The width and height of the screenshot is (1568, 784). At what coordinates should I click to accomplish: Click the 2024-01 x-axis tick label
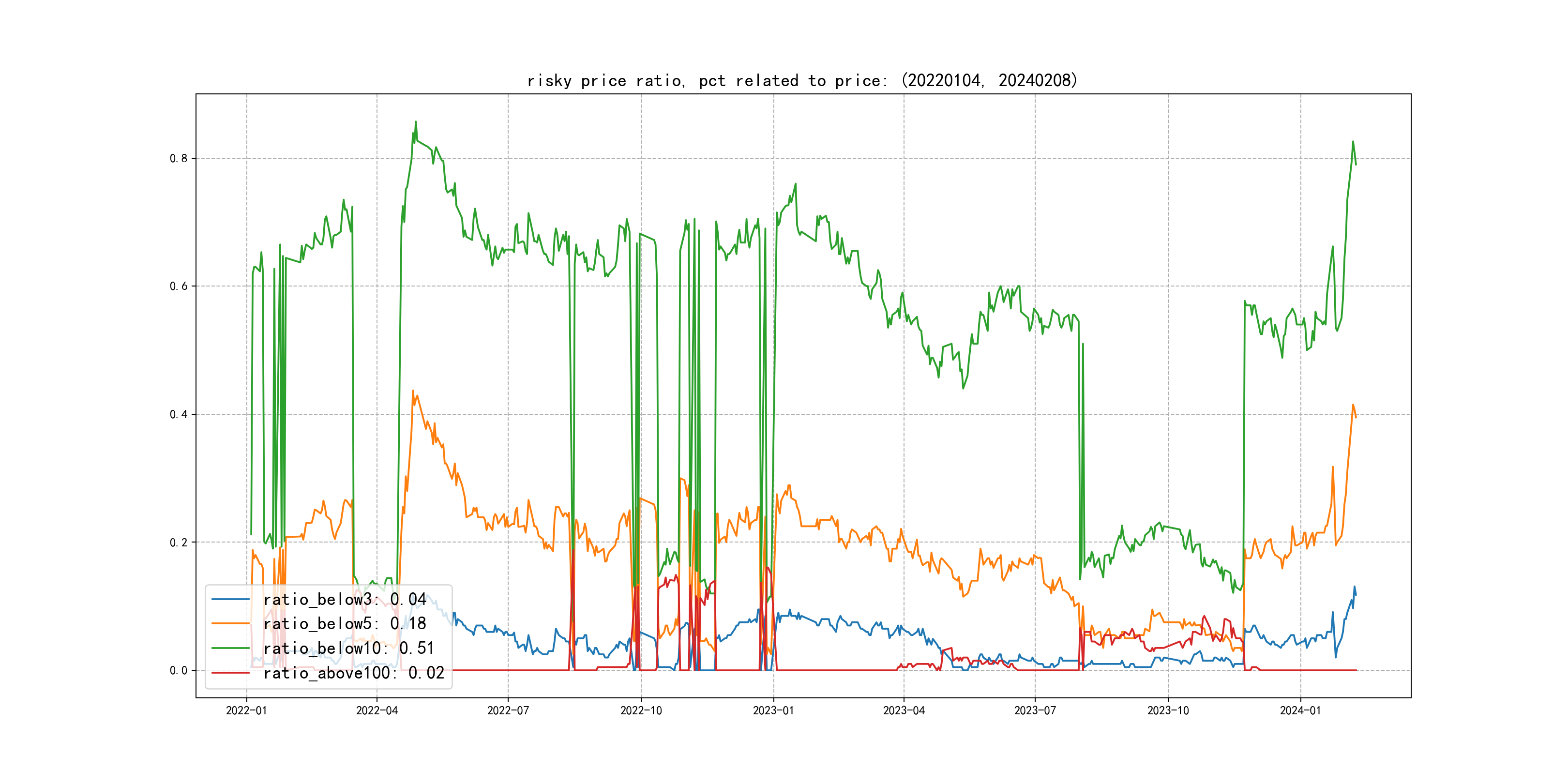1301,710
